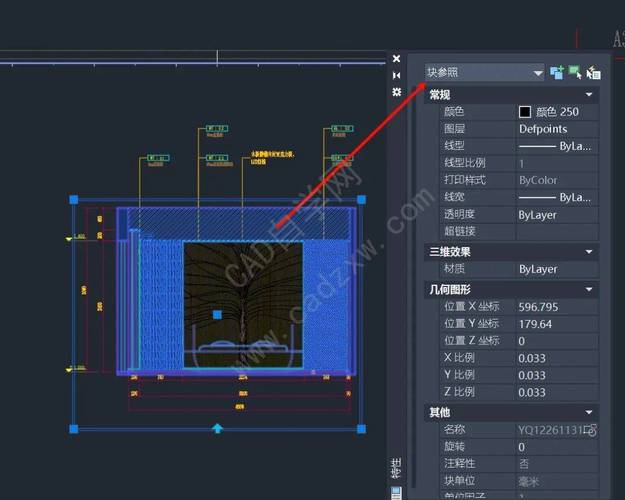Click the palette auto-hide arrows icon
The height and width of the screenshot is (500, 625).
[x=397, y=75]
